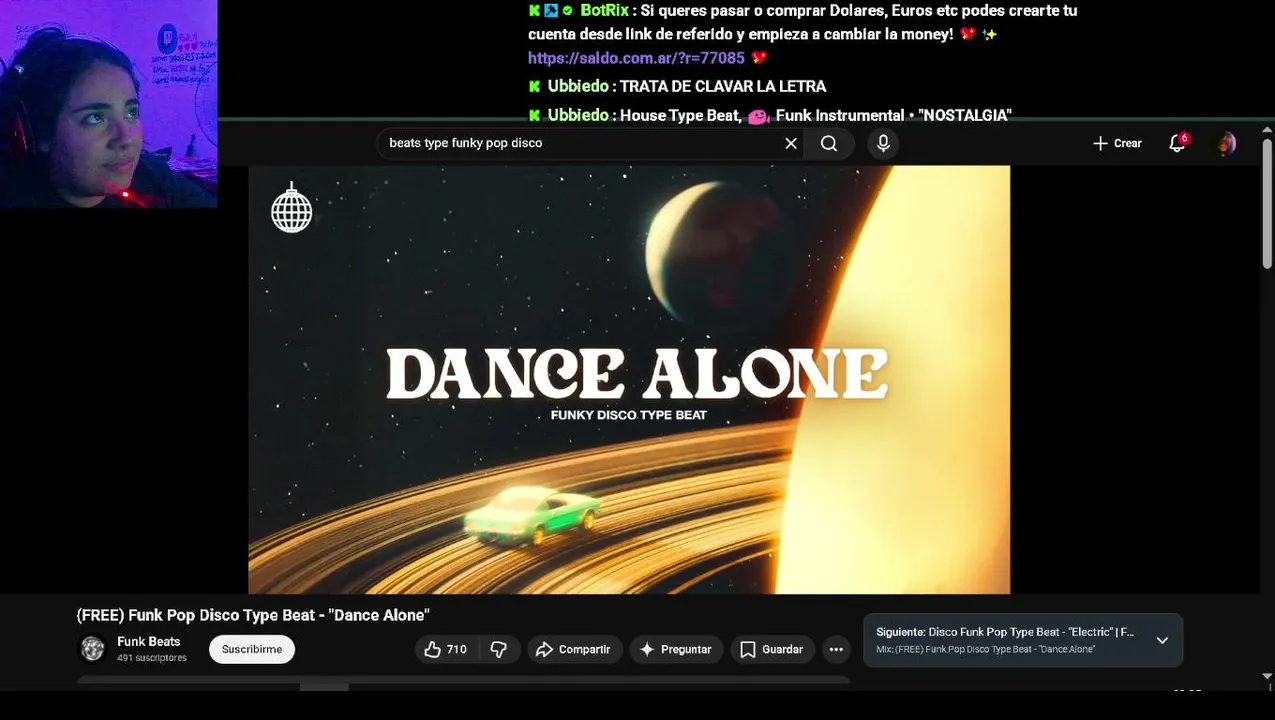Open the account avatar menu
This screenshot has height=720, width=1275.
pyautogui.click(x=1227, y=143)
